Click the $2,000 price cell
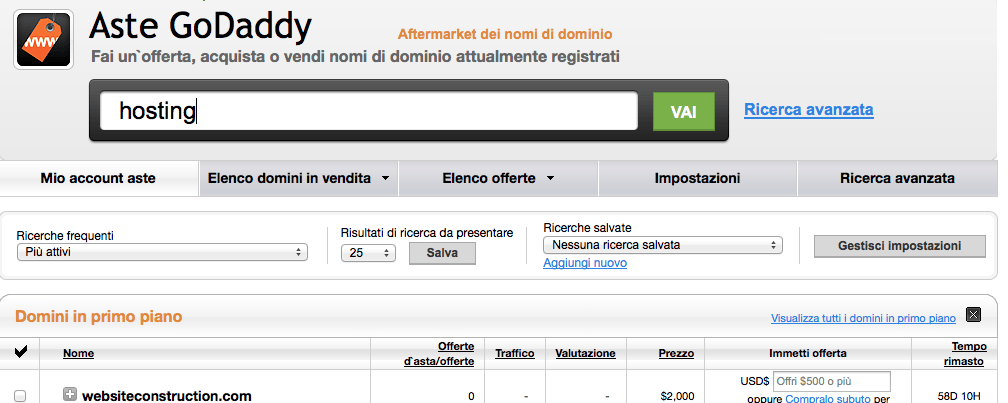Image resolution: width=1008 pixels, height=403 pixels. (678, 397)
